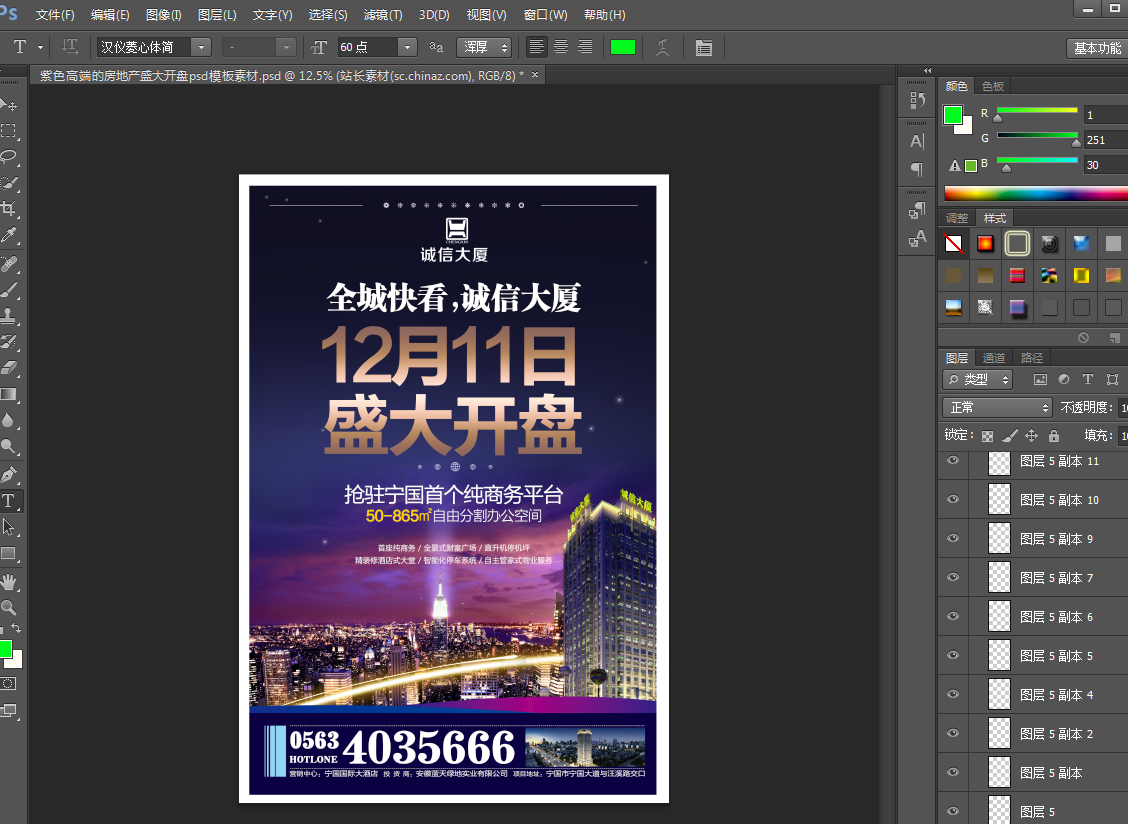The width and height of the screenshot is (1128, 824).
Task: Hide the 图层 5 副本 11 layer
Action: tap(953, 461)
